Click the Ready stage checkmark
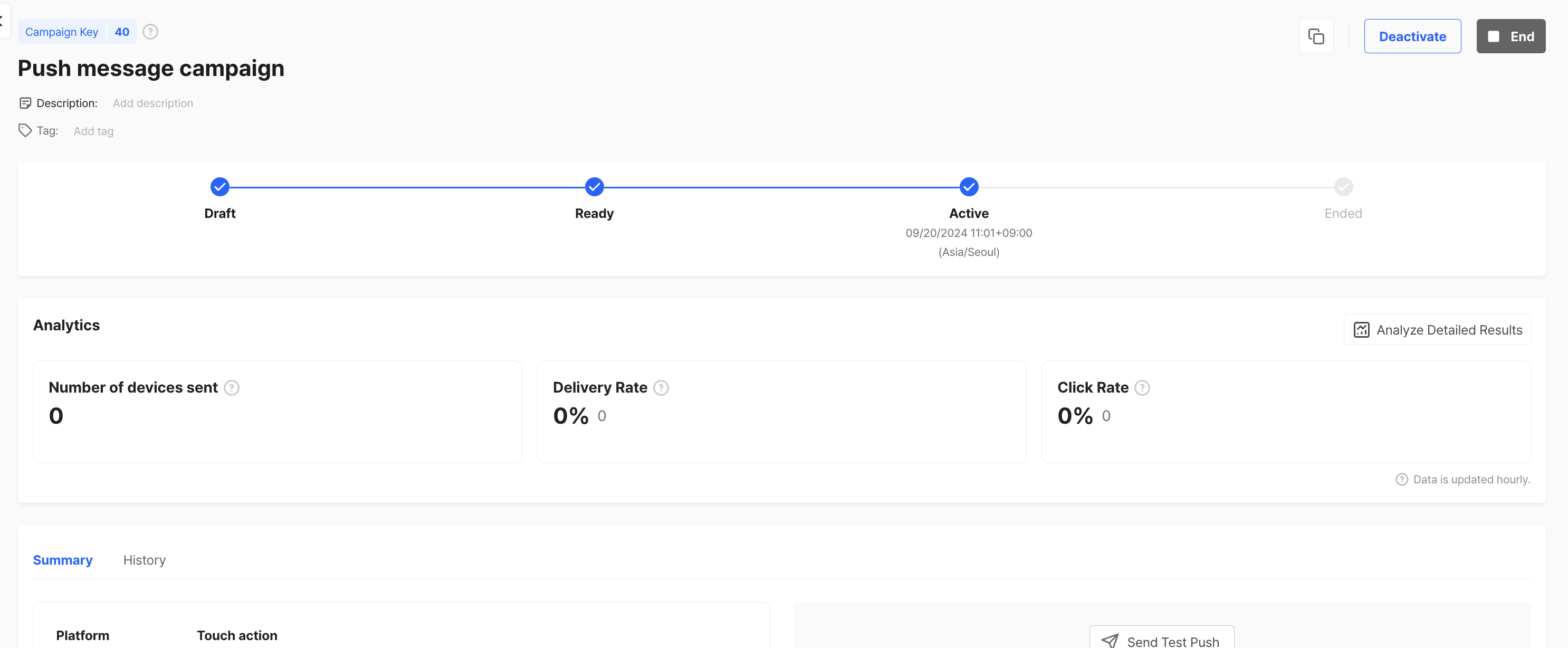Screen dimensions: 1568x648 point(594,187)
